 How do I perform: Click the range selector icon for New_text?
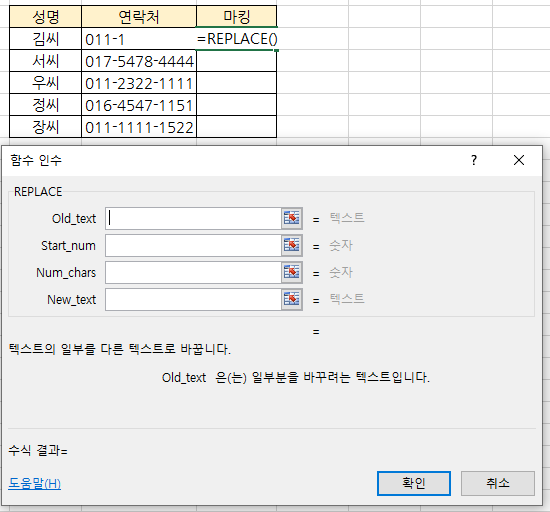coord(292,299)
